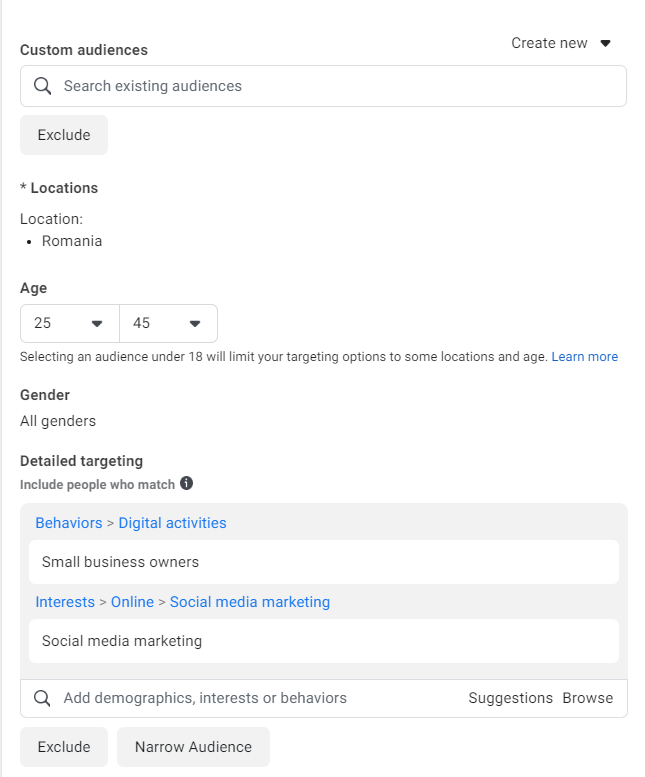Click the magnifier icon in detailed targeting search
645x777 pixels.
[42, 698]
